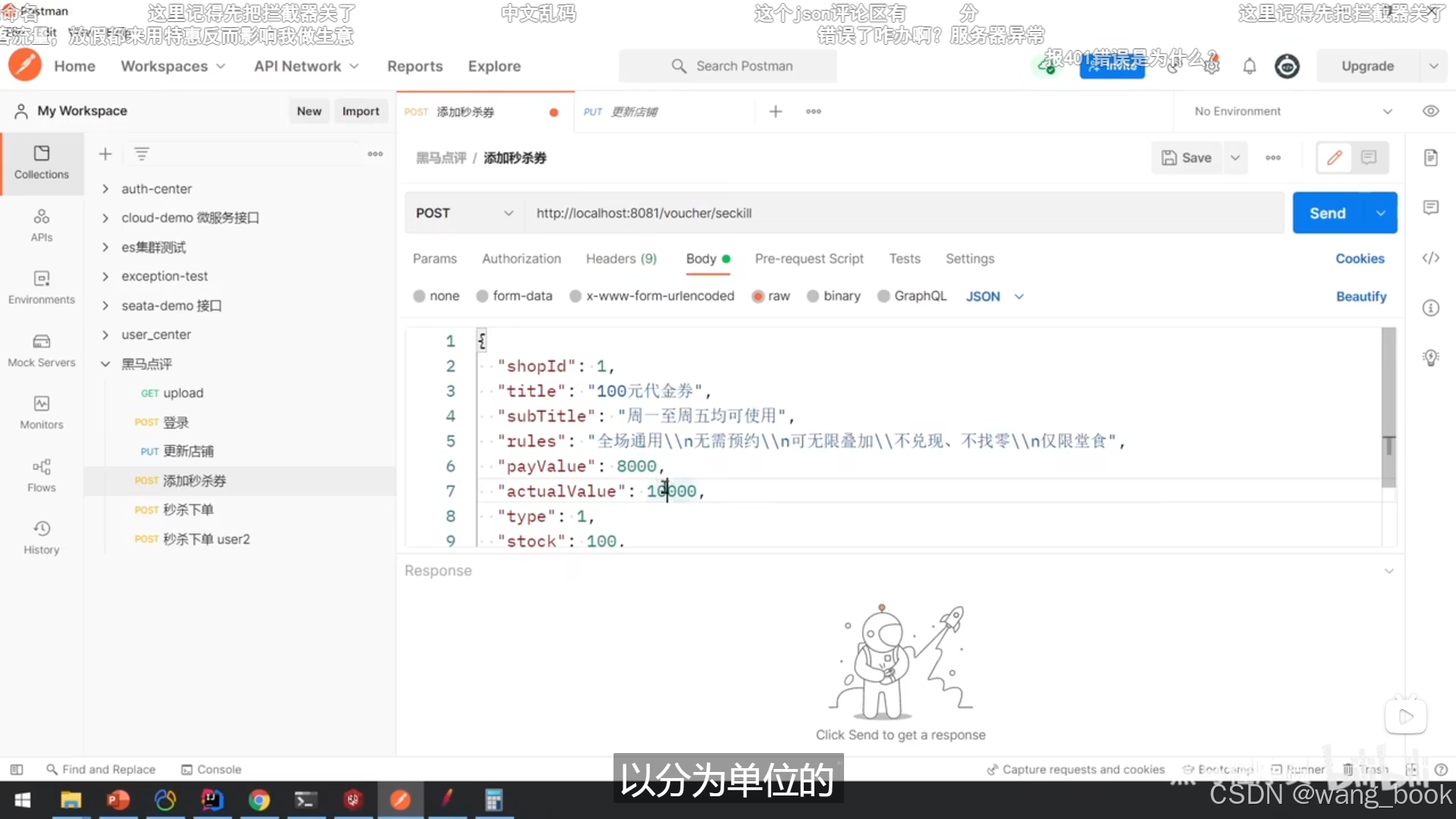
Task: Select the raw body radio button
Action: click(x=758, y=296)
